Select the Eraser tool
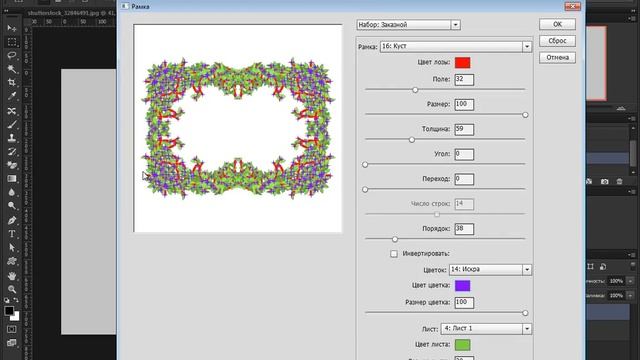Screen dimensions: 640x360 [12, 165]
